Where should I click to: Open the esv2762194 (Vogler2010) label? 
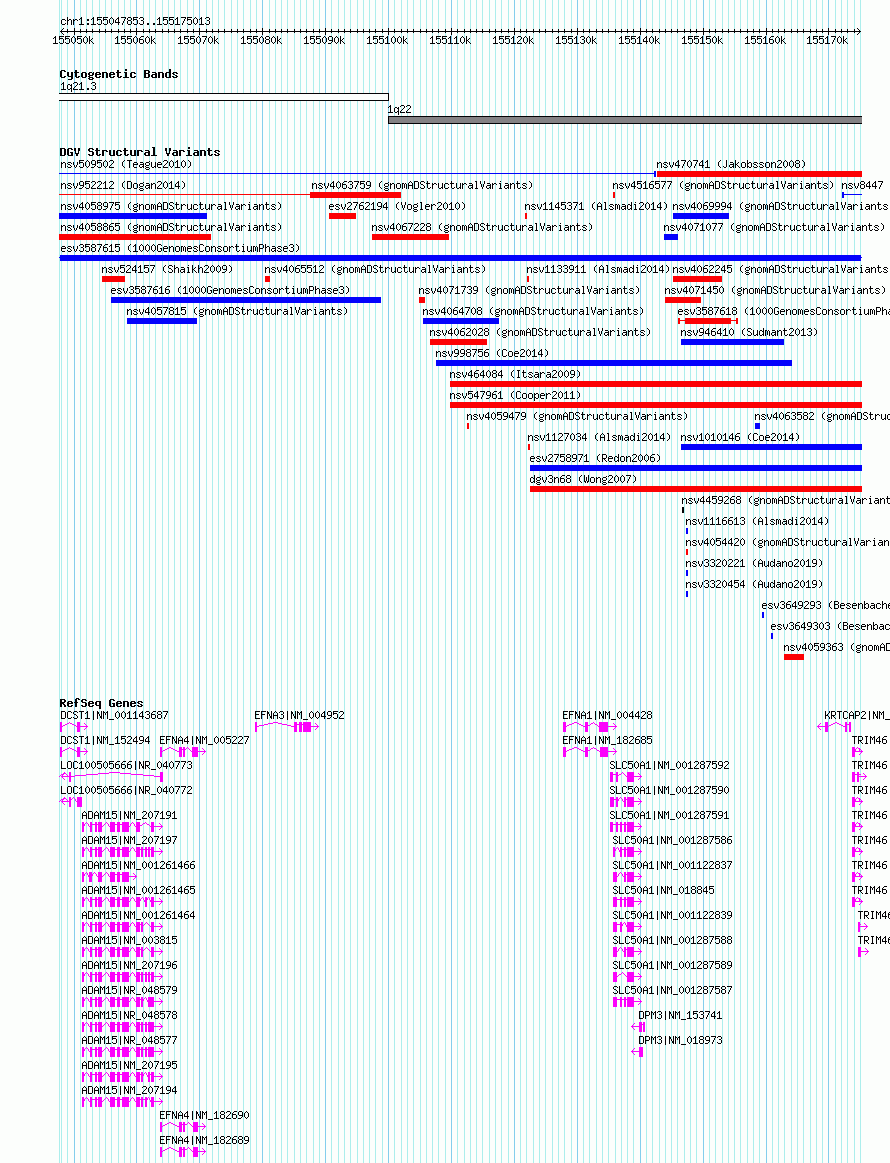coord(397,205)
